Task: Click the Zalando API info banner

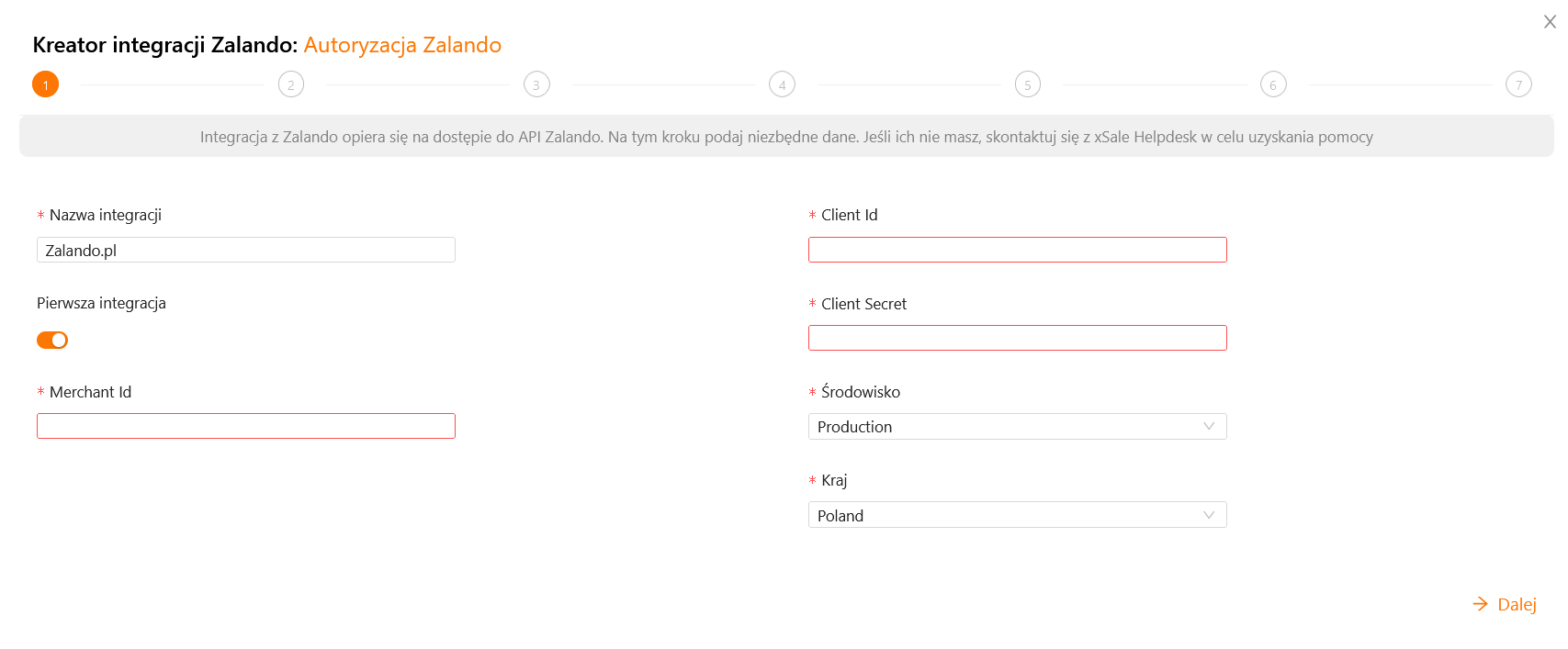Action: [x=786, y=137]
